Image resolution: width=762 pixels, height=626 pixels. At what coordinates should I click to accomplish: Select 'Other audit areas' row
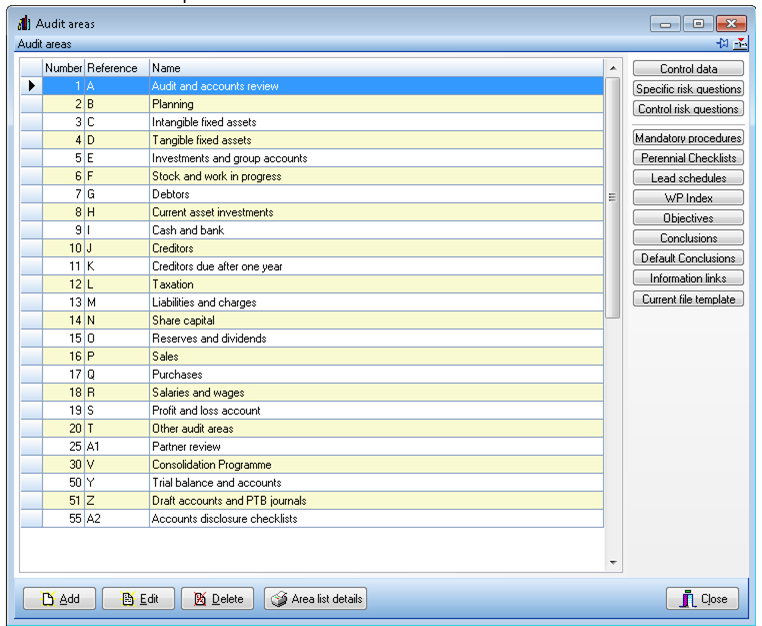point(312,429)
